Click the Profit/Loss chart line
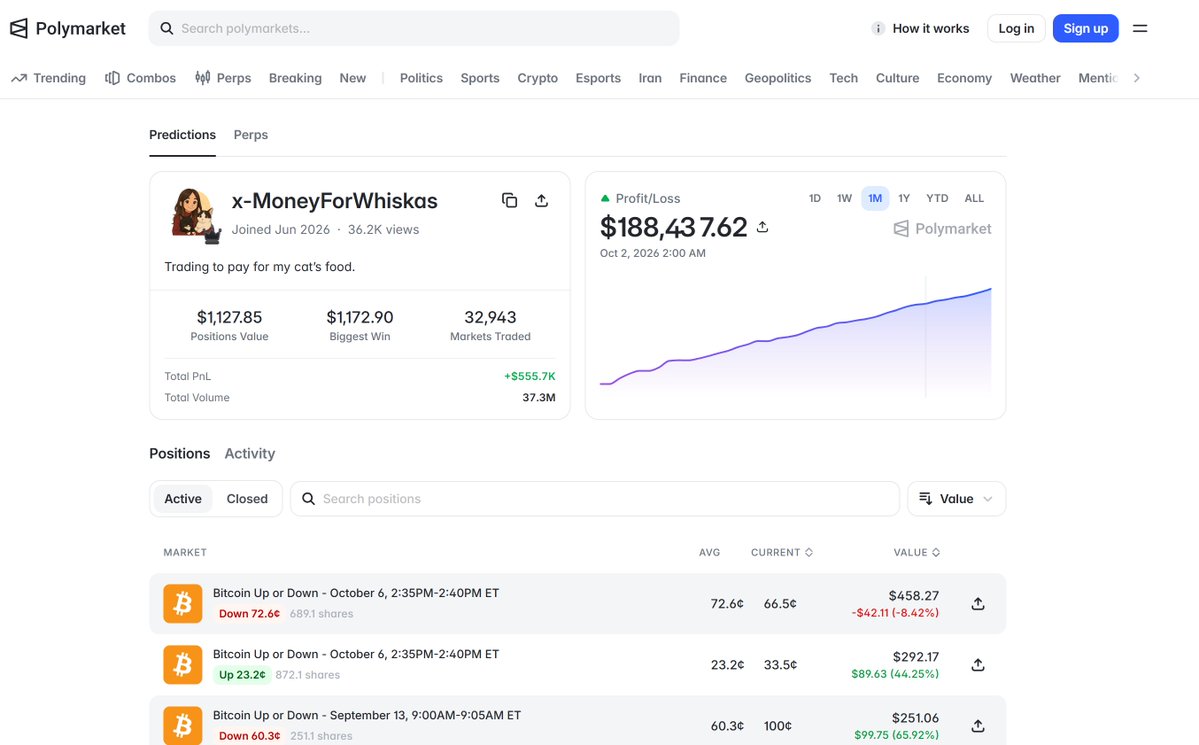The height and width of the screenshot is (745, 1199). point(795,335)
